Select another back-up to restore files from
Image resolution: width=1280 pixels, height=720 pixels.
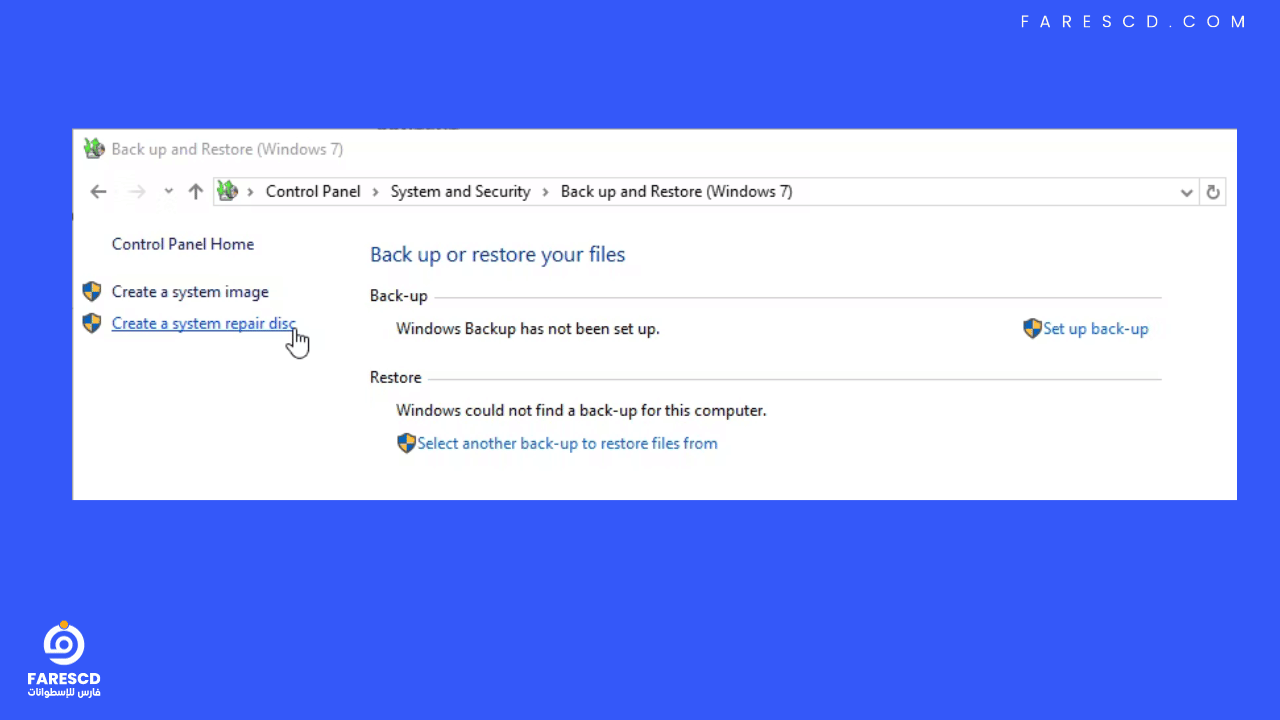click(567, 443)
